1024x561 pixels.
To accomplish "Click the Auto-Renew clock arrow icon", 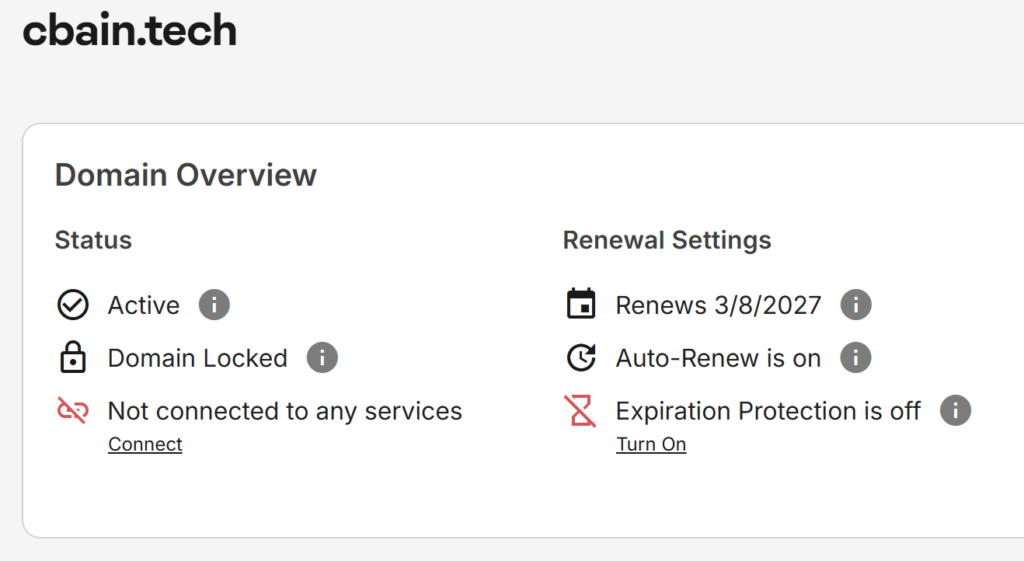I will pyautogui.click(x=581, y=358).
